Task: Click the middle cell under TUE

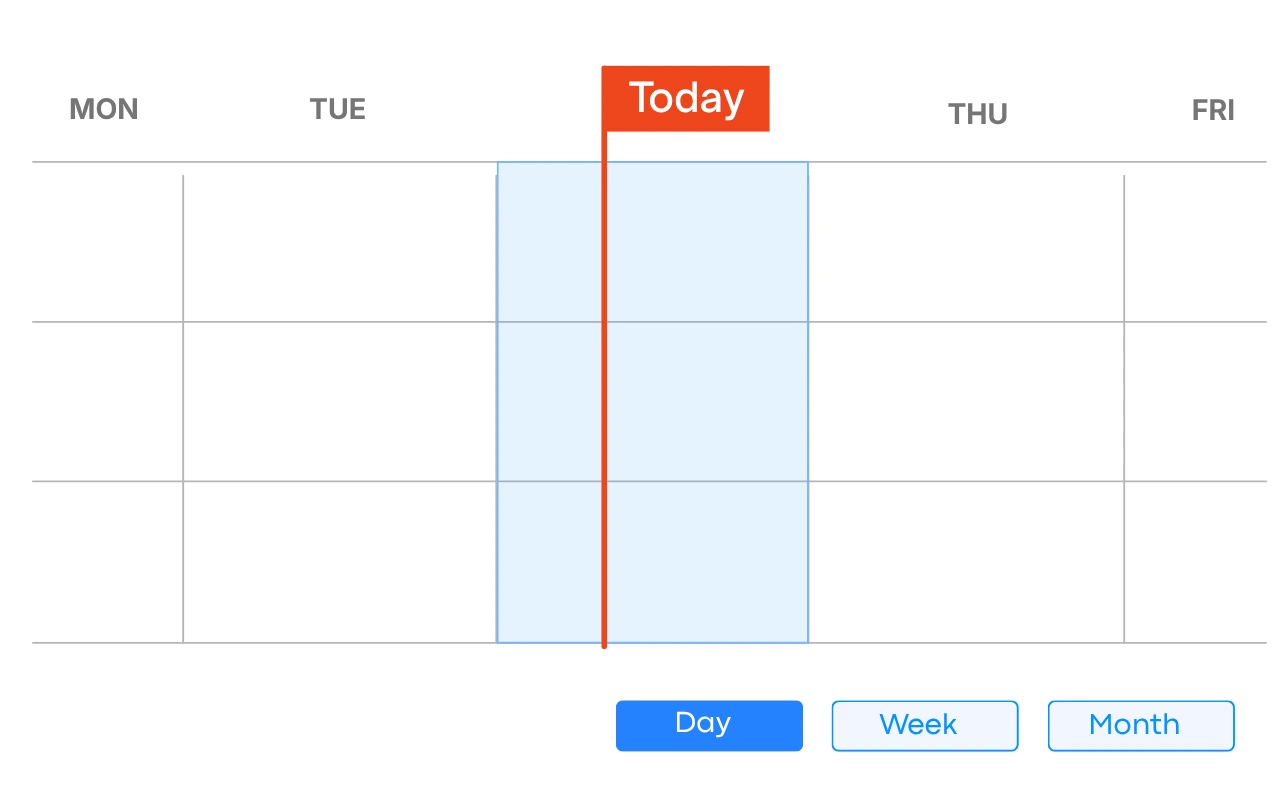Action: tap(338, 400)
